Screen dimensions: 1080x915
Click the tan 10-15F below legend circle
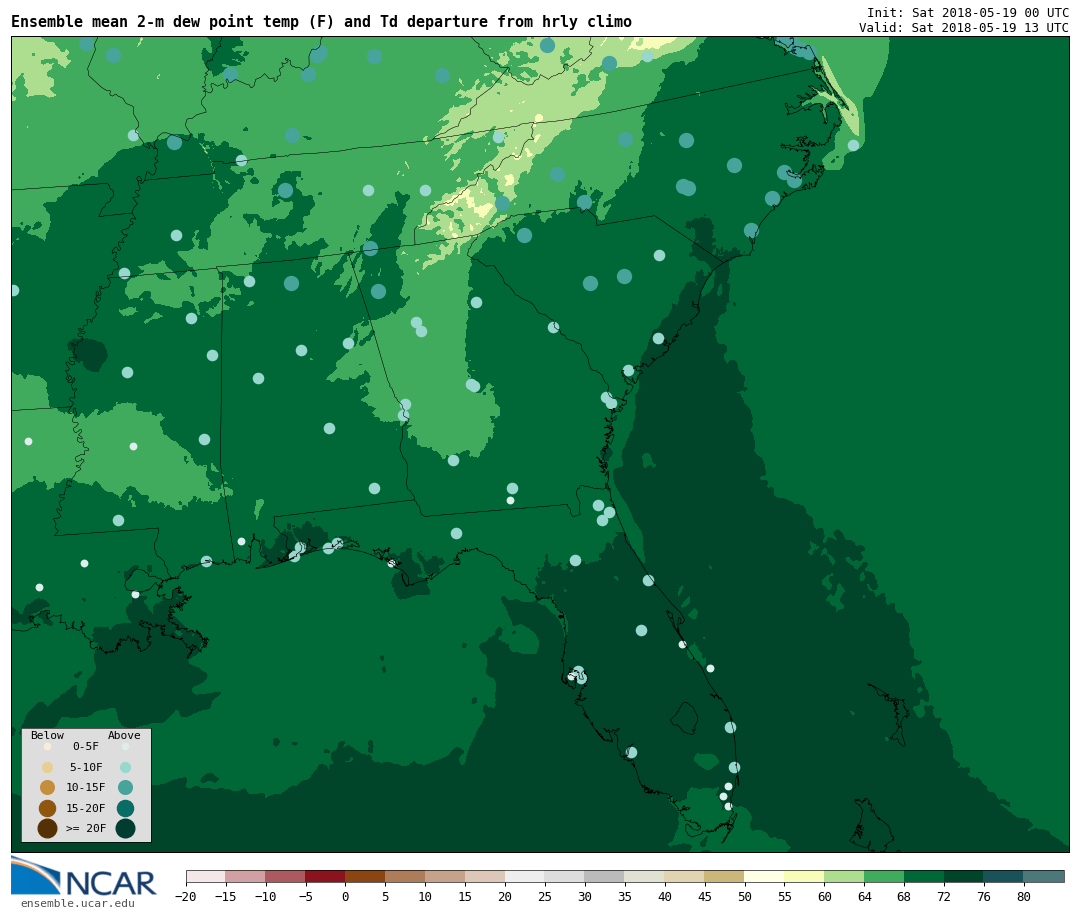coord(48,788)
